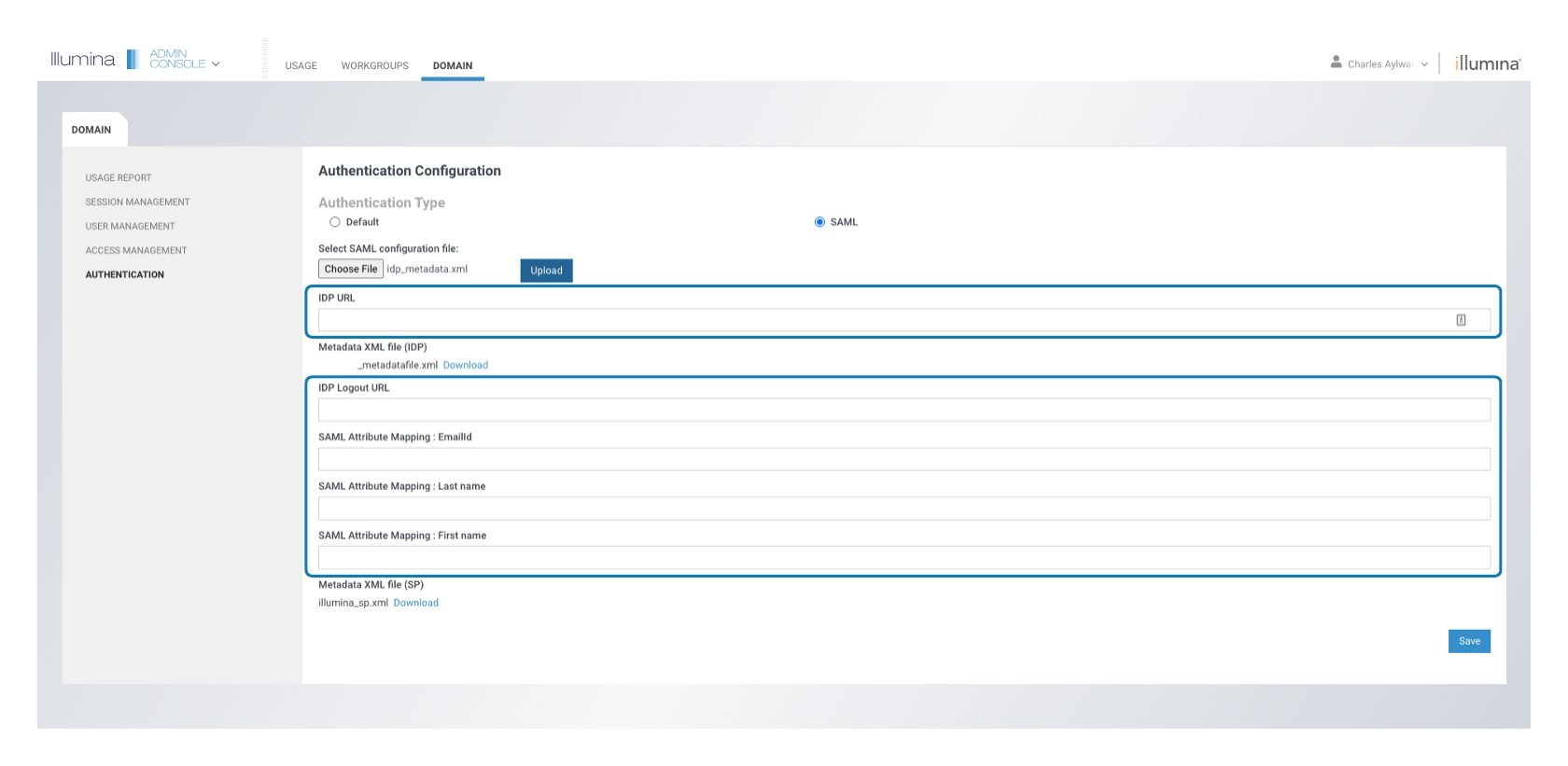Screen dimensions: 1568x766
Task: Go to Session Management in sidebar
Action: tap(137, 202)
